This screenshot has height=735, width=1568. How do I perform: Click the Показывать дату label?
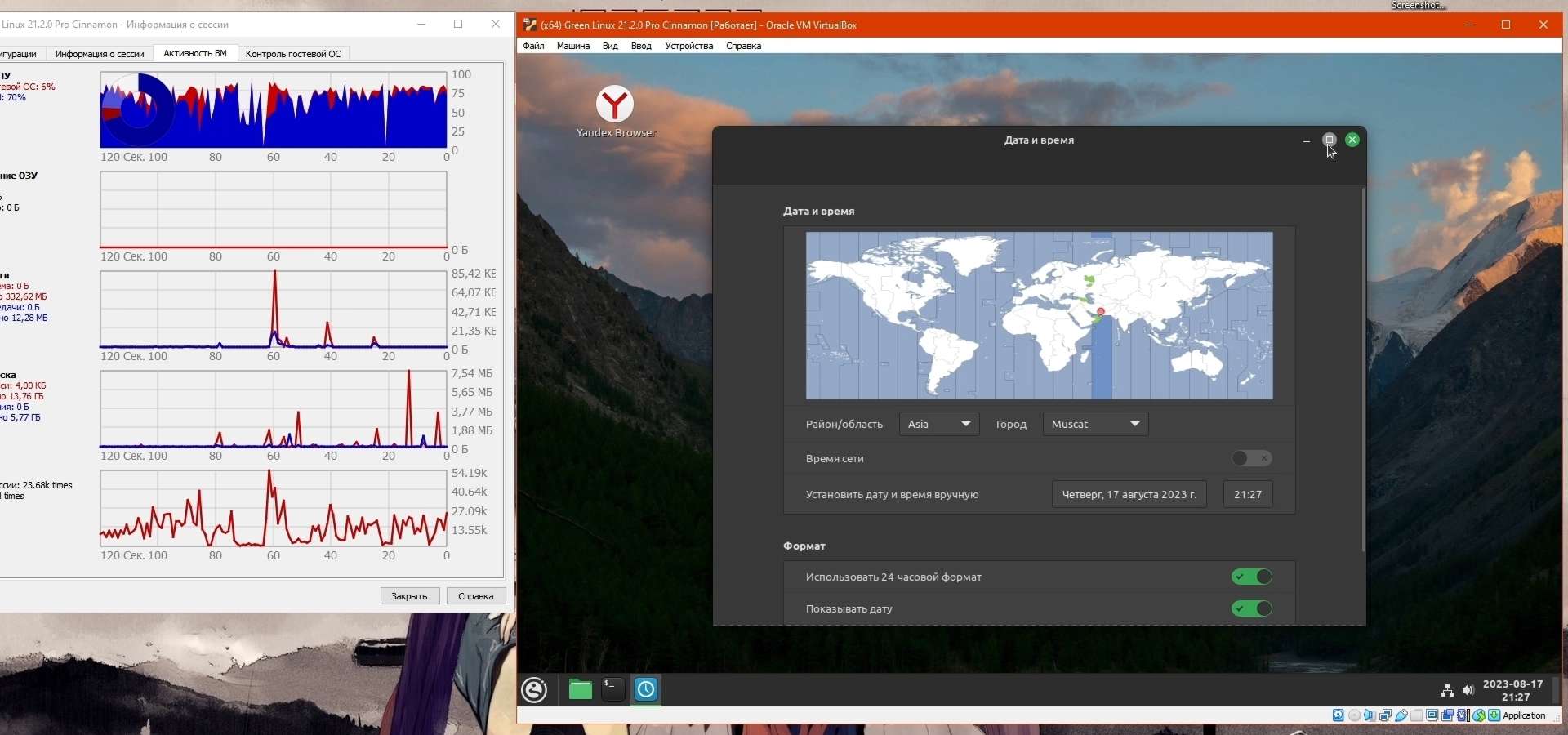[849, 608]
